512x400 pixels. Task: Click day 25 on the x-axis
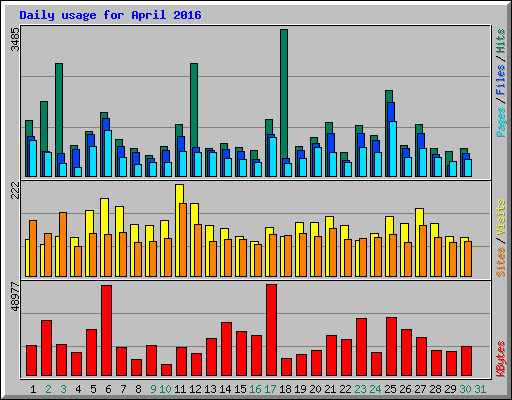point(390,389)
